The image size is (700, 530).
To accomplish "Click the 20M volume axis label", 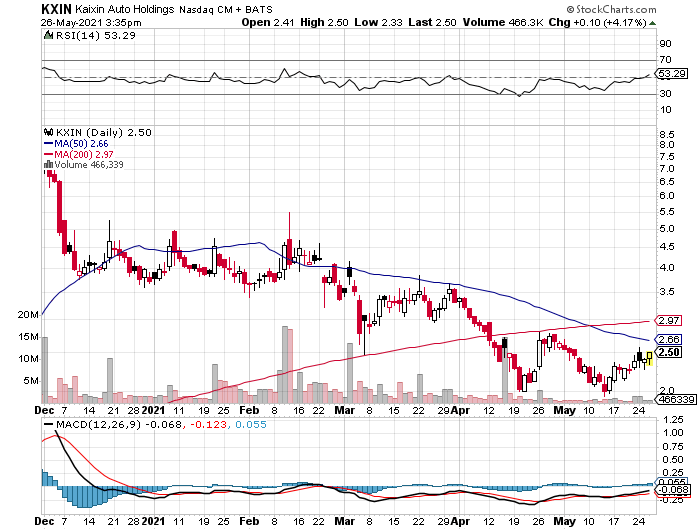I will click(29, 315).
